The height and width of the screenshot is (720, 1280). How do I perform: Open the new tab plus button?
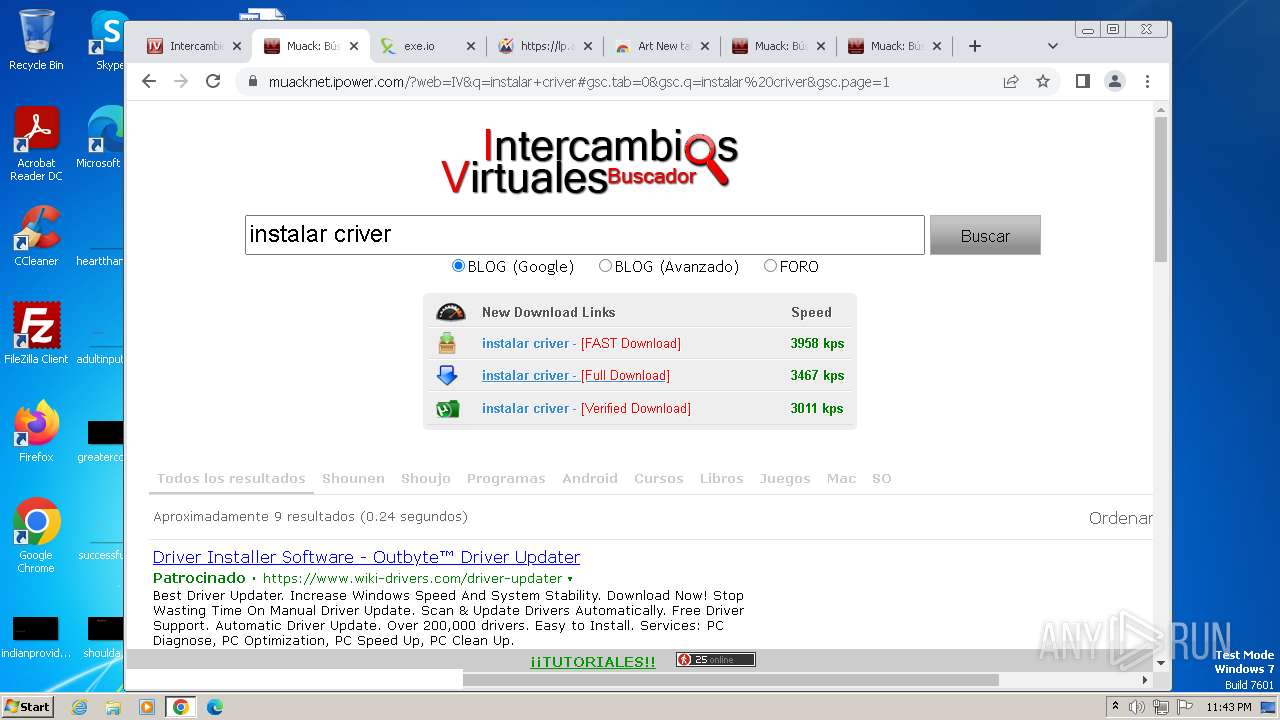click(x=975, y=46)
